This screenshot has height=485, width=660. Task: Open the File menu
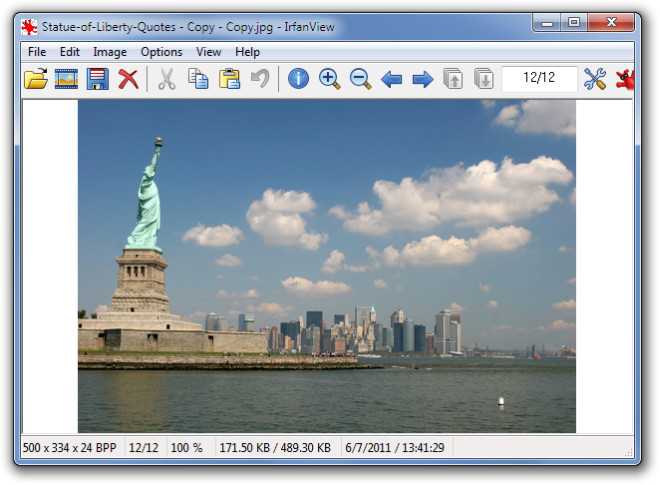[x=37, y=52]
